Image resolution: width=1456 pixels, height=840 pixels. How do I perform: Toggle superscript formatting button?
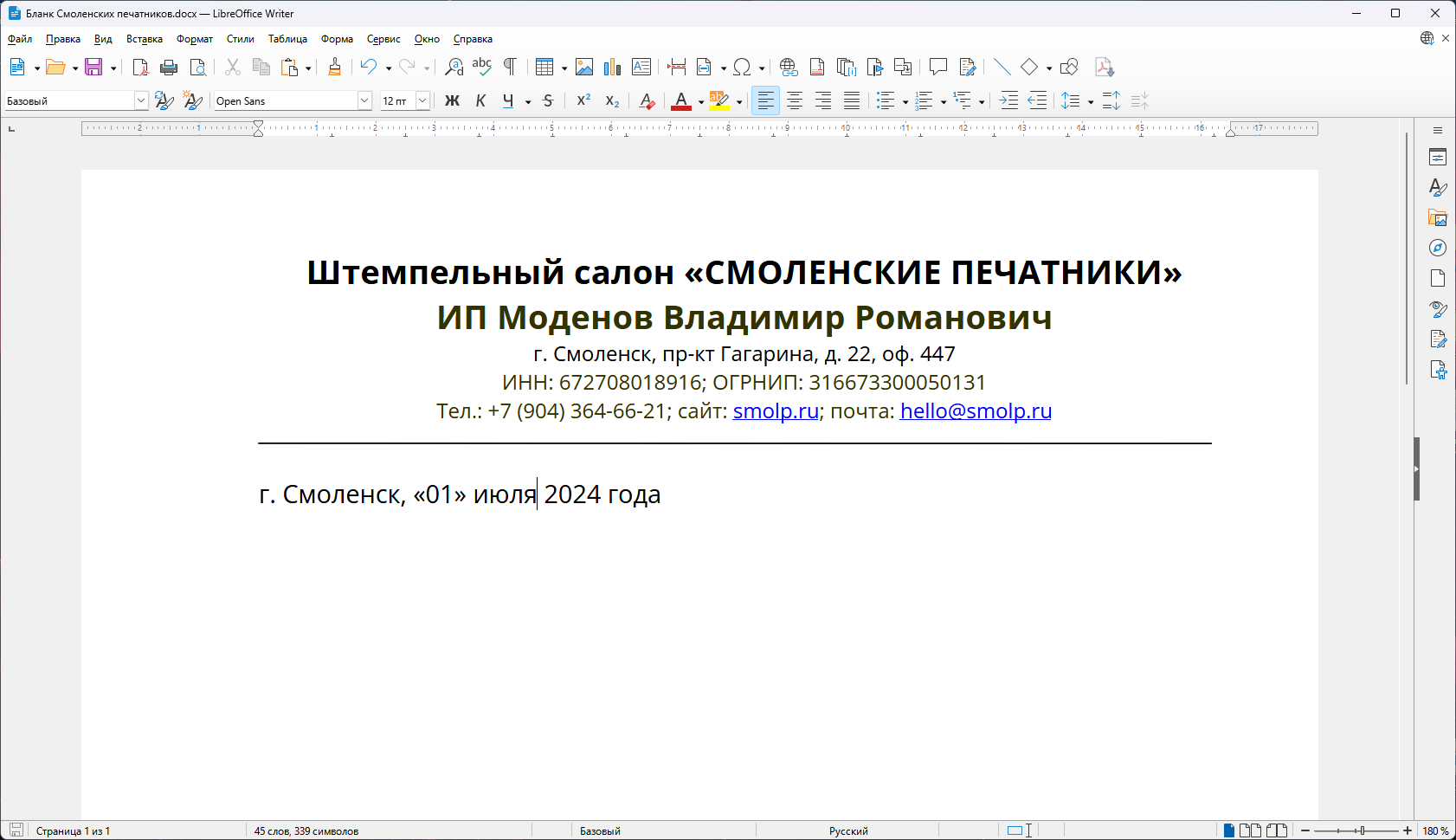click(x=583, y=100)
